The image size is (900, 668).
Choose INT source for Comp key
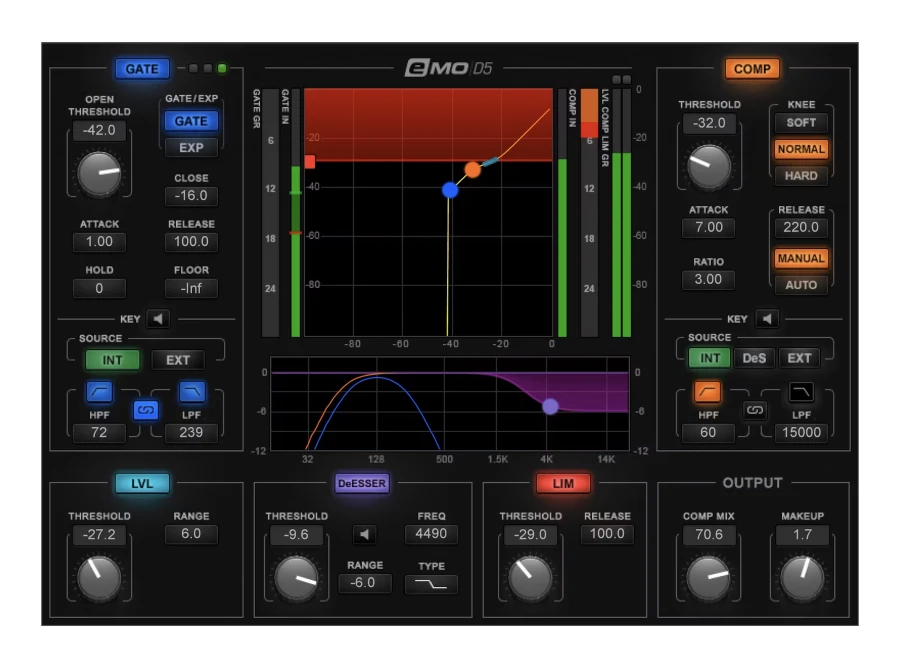point(709,358)
